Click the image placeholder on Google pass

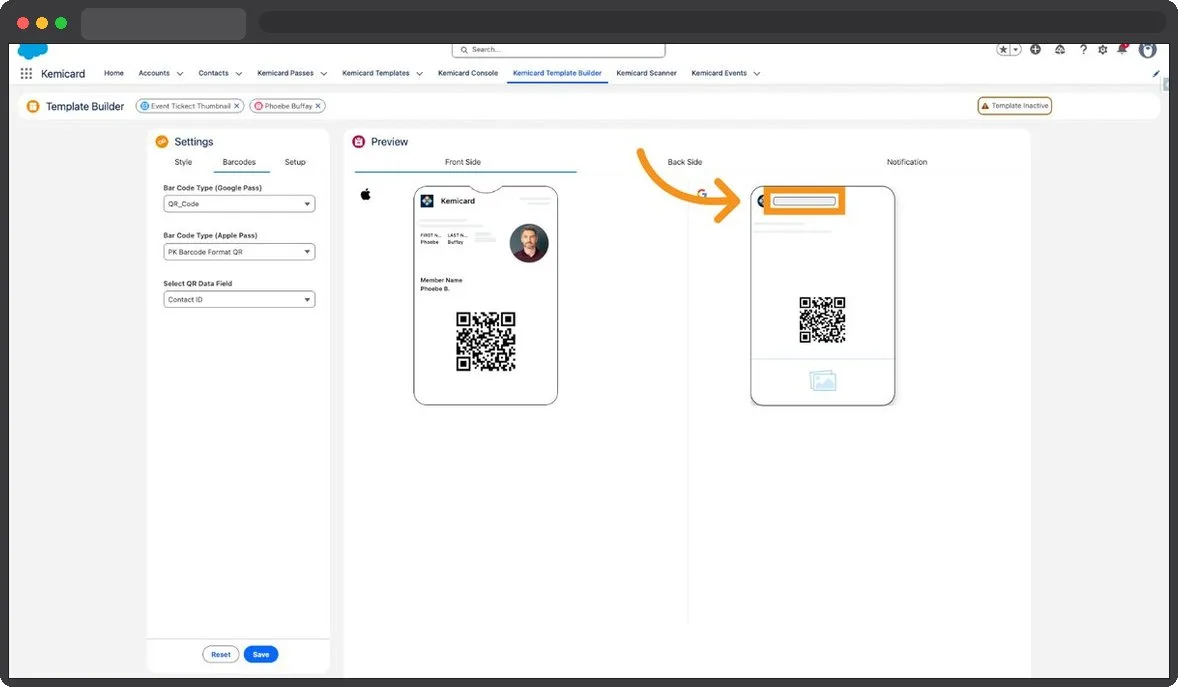pyautogui.click(x=823, y=381)
